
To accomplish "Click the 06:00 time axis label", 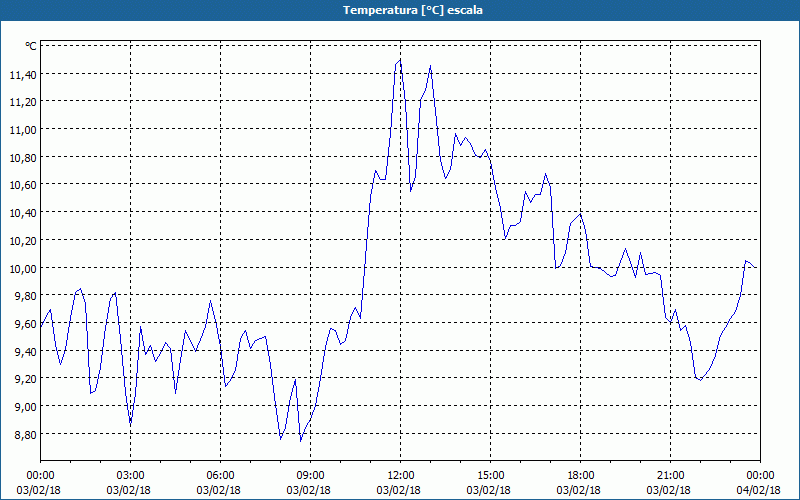I will pos(220,476).
